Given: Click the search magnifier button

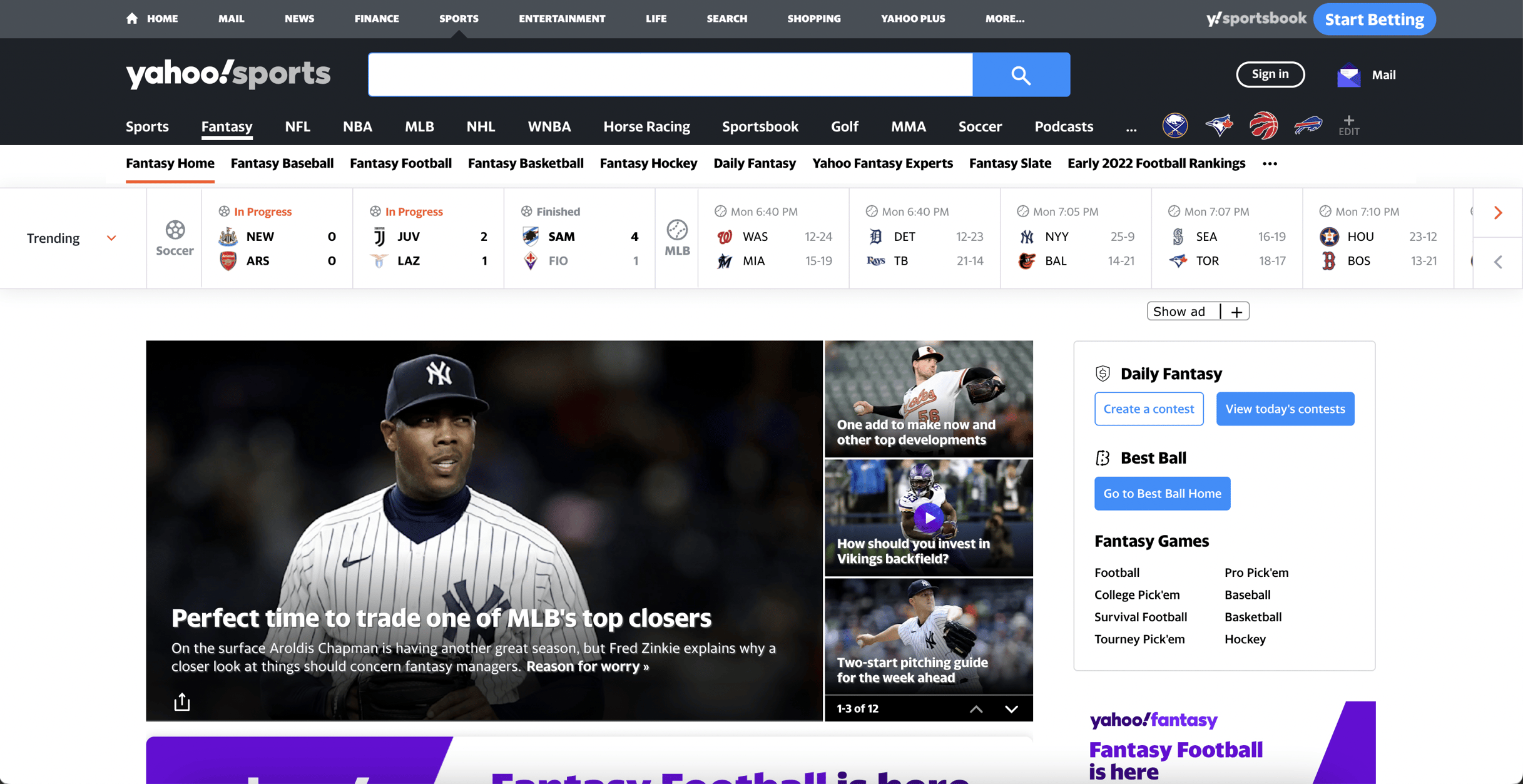Looking at the screenshot, I should click(1021, 74).
